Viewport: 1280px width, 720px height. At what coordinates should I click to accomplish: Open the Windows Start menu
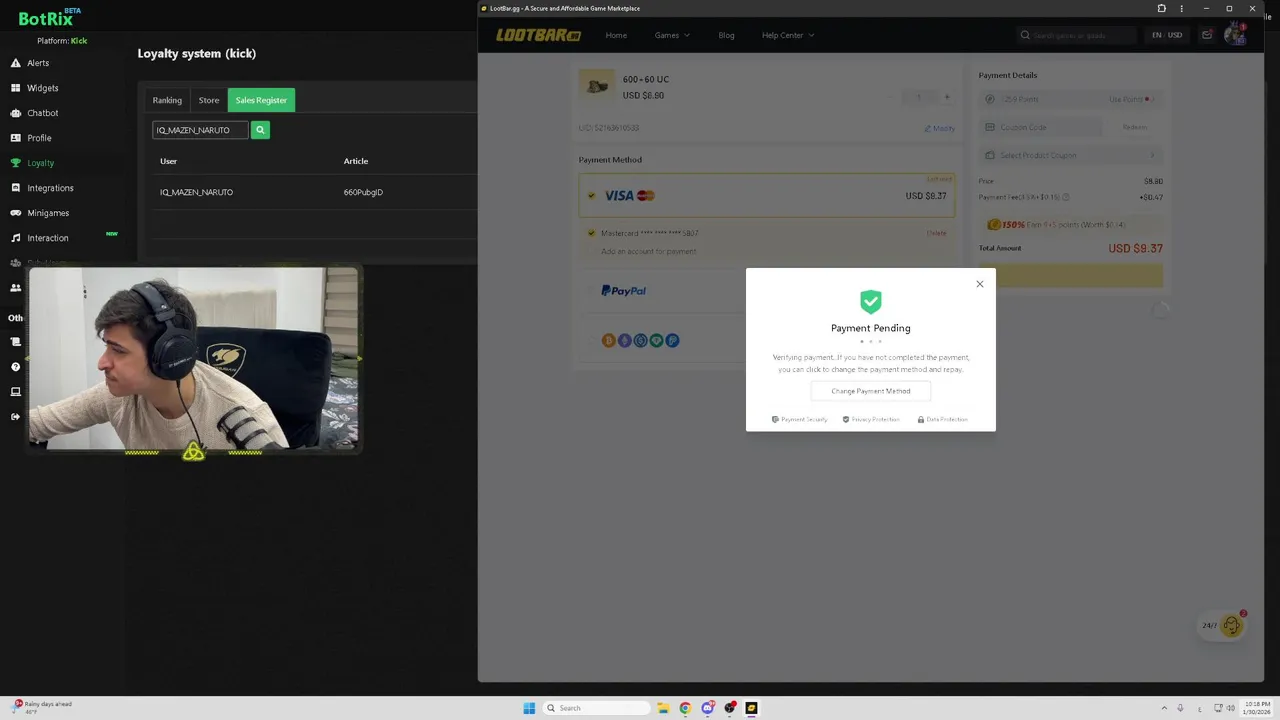pos(529,708)
